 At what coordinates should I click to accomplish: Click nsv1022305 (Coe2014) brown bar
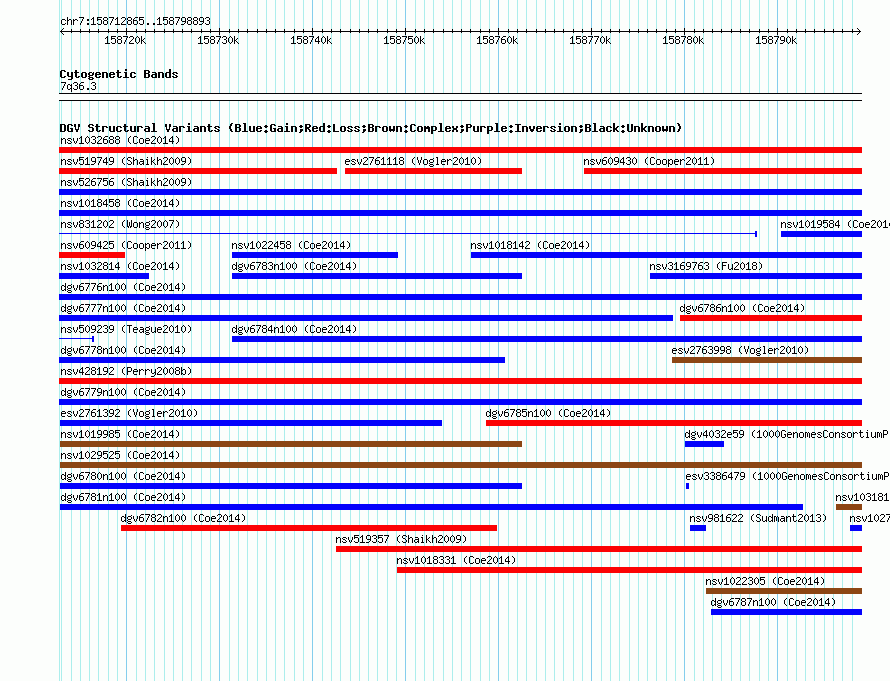click(x=784, y=591)
